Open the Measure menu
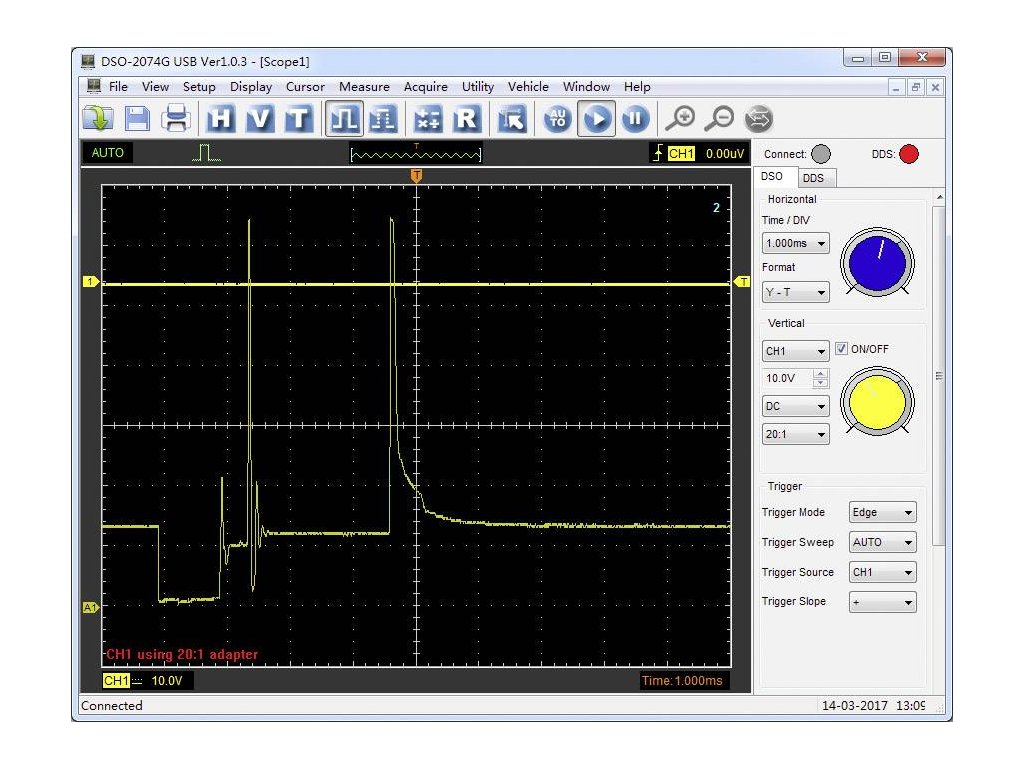Image resolution: width=1024 pixels, height=768 pixels. click(x=362, y=87)
